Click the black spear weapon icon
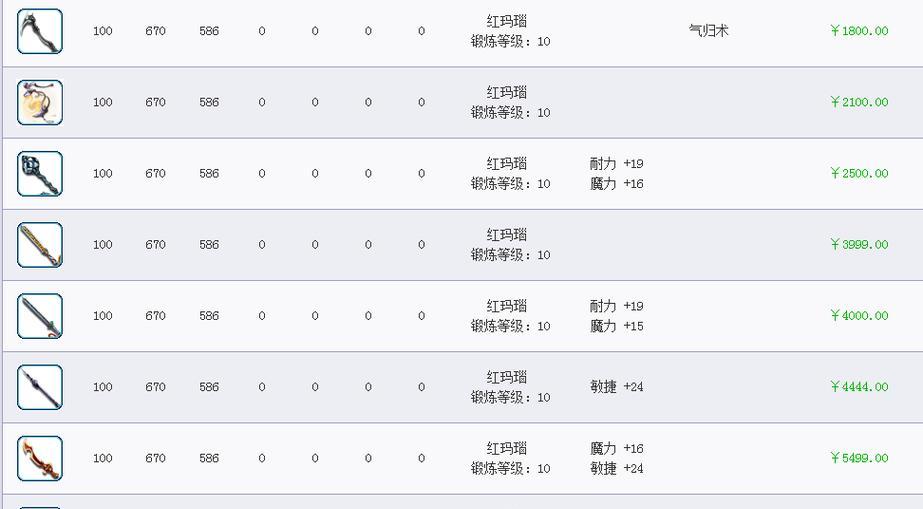Screen dimensions: 923x509 point(39,387)
